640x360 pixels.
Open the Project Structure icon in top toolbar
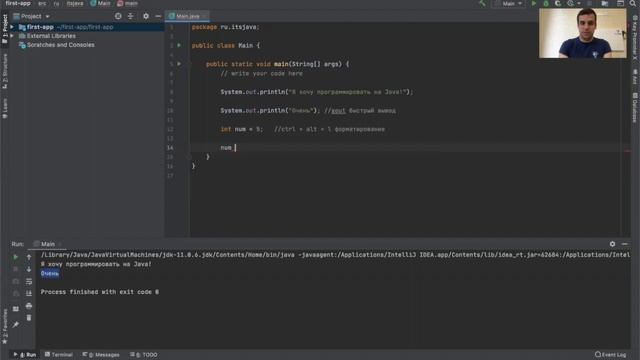[x=605, y=4]
